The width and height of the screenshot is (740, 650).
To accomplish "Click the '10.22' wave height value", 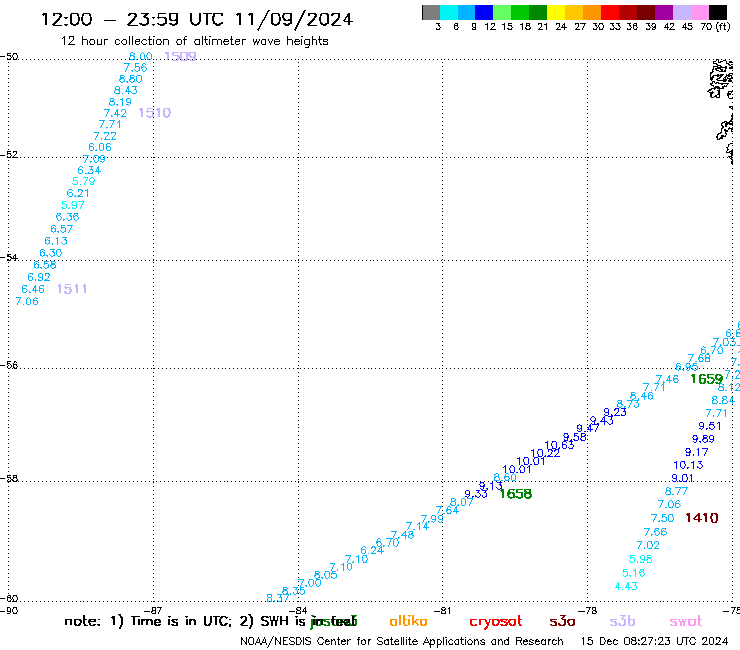I will [545, 453].
